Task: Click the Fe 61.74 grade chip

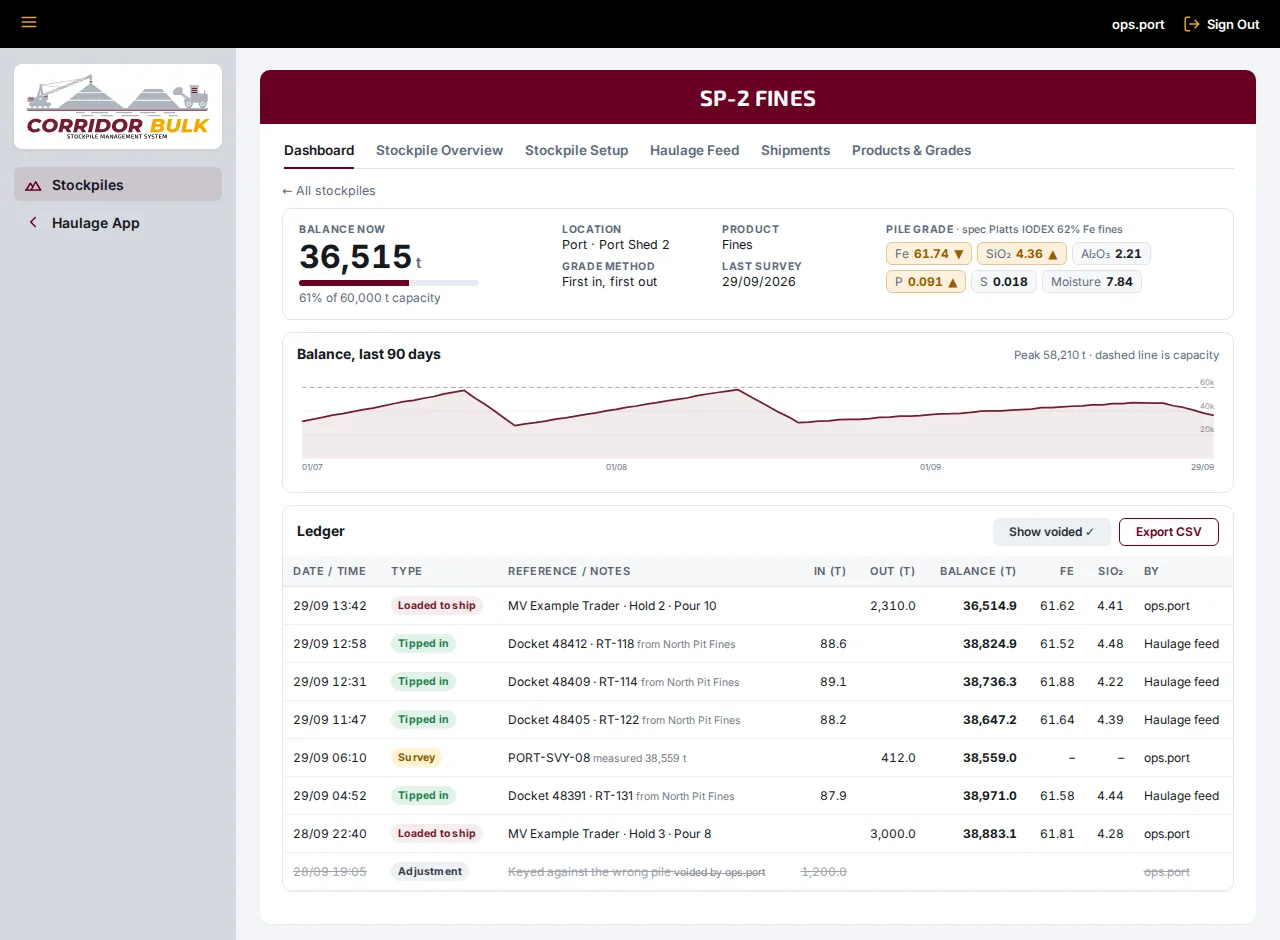Action: click(x=929, y=254)
